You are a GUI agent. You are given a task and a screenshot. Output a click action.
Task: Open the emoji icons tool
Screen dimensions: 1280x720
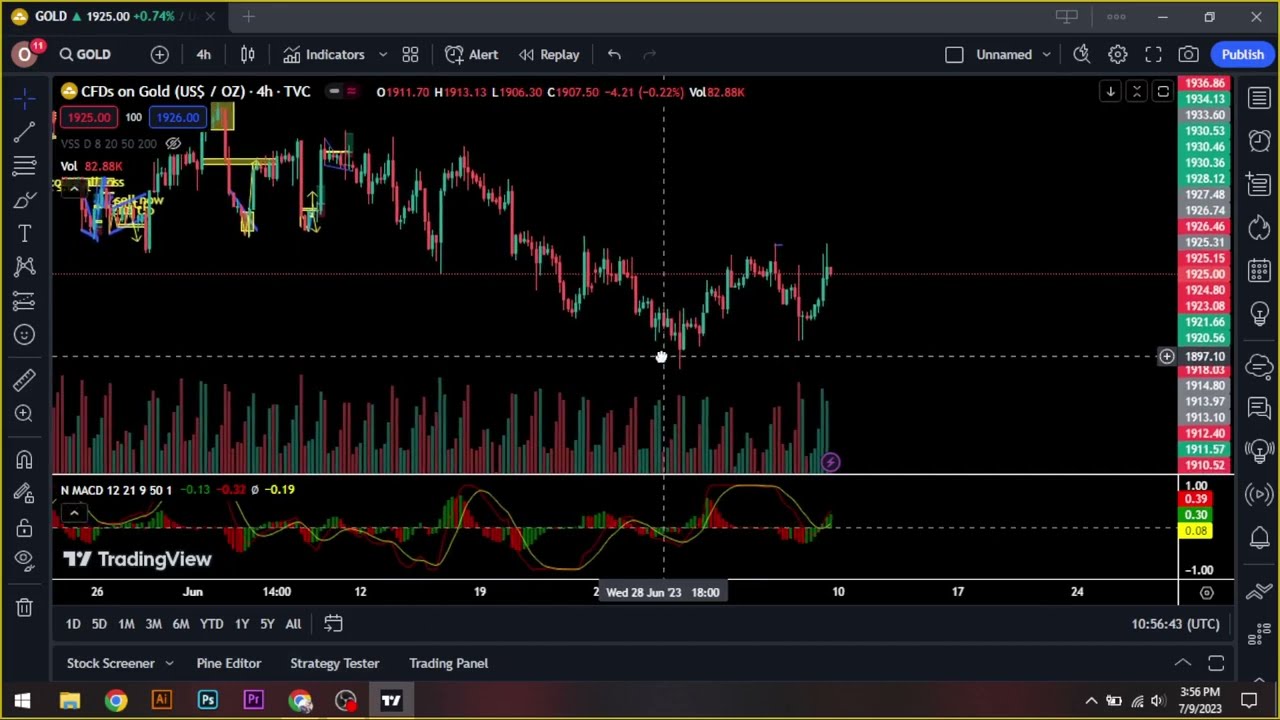pyautogui.click(x=25, y=335)
